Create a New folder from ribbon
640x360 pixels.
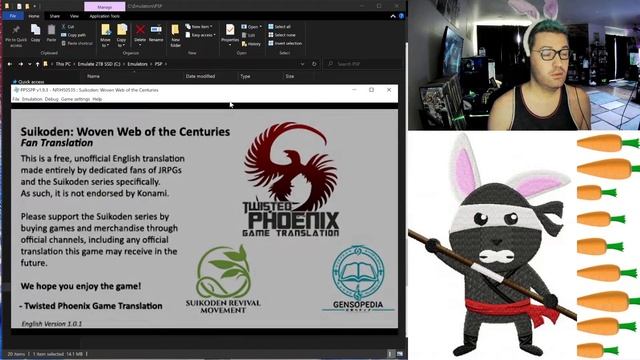point(176,36)
